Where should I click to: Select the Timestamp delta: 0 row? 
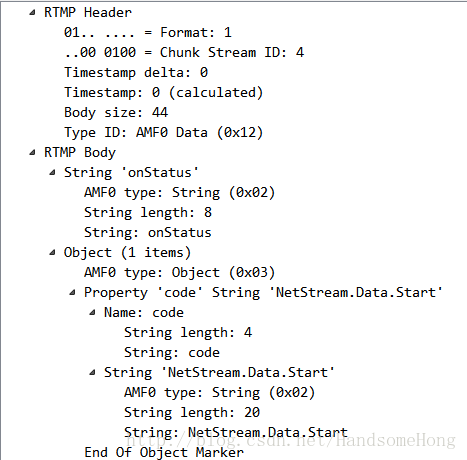(136, 73)
